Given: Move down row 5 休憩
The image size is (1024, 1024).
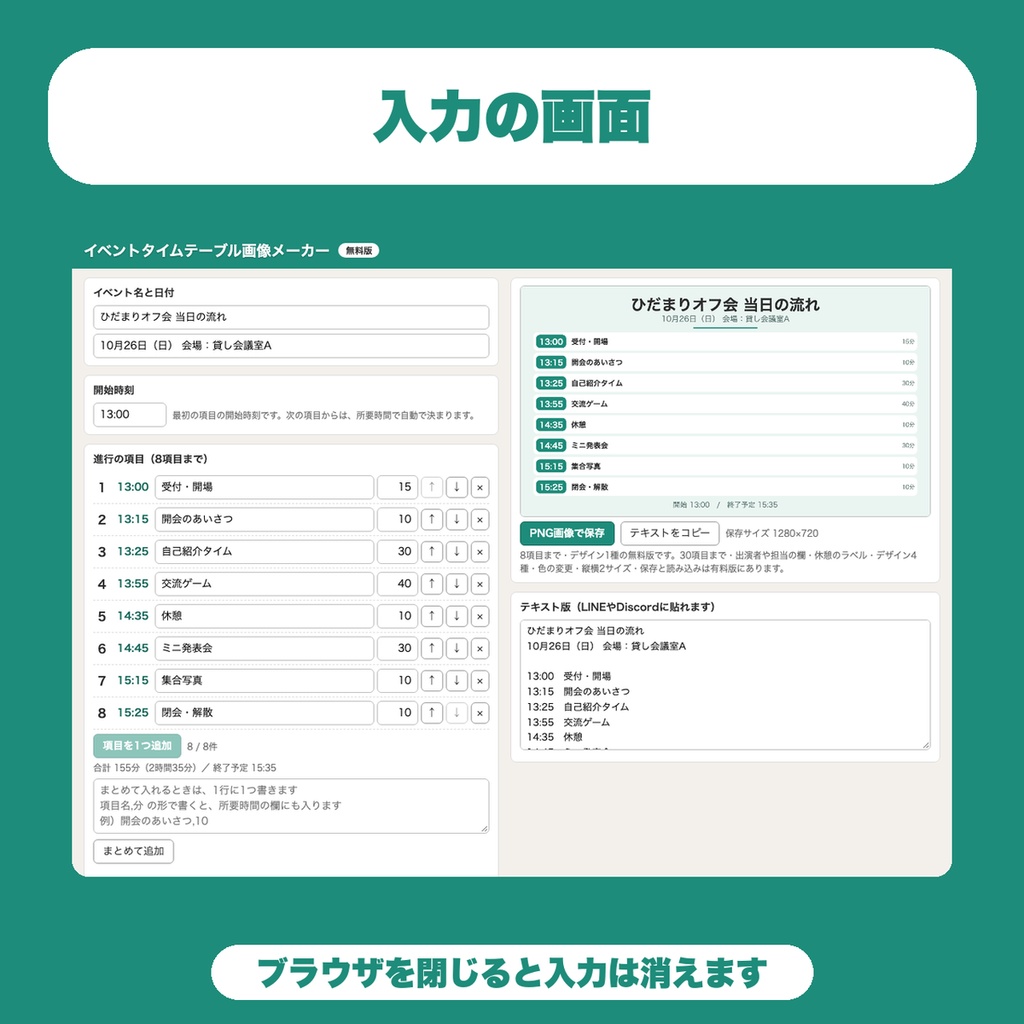Looking at the screenshot, I should 456,616.
